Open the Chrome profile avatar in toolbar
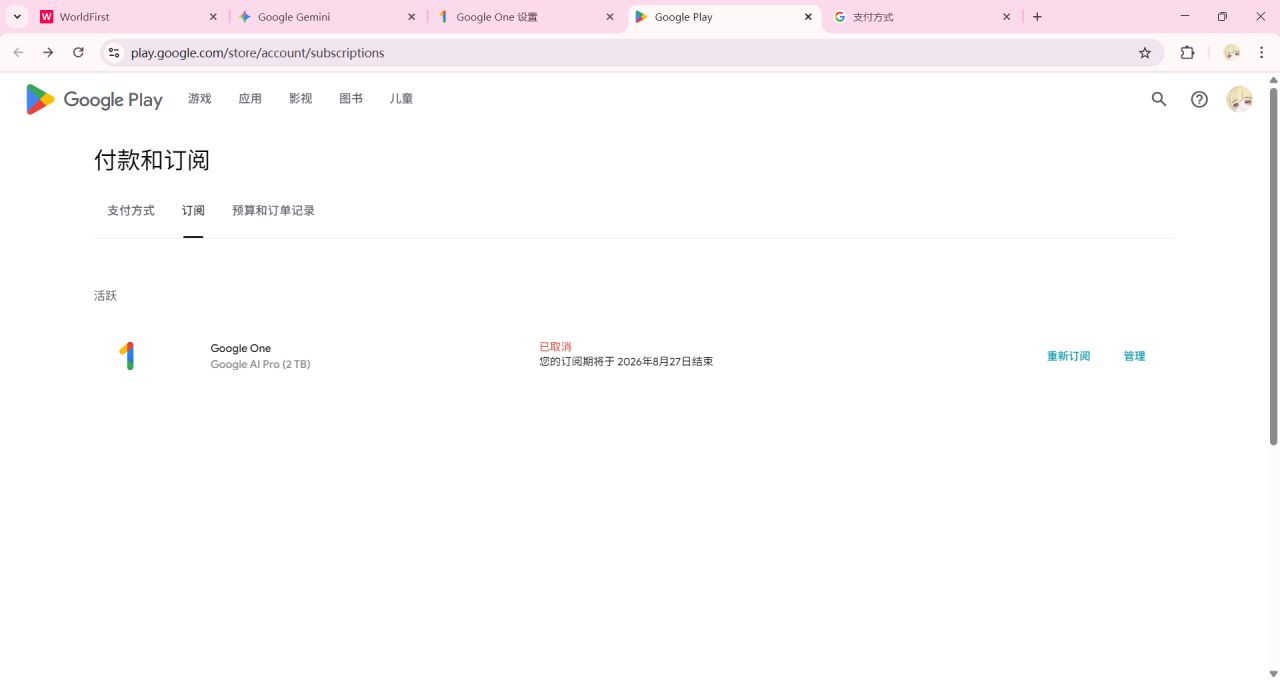 click(1232, 53)
